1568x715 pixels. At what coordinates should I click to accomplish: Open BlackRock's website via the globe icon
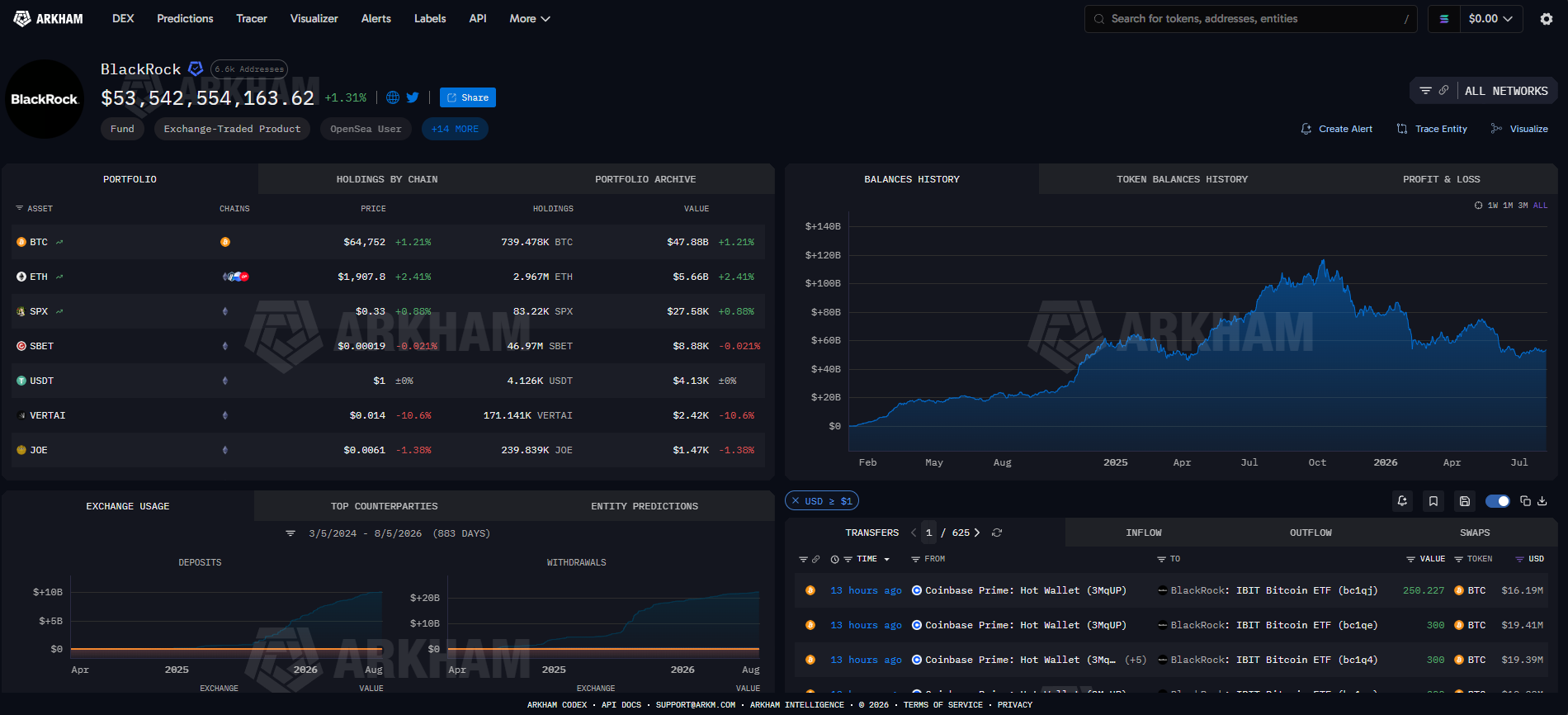[393, 97]
